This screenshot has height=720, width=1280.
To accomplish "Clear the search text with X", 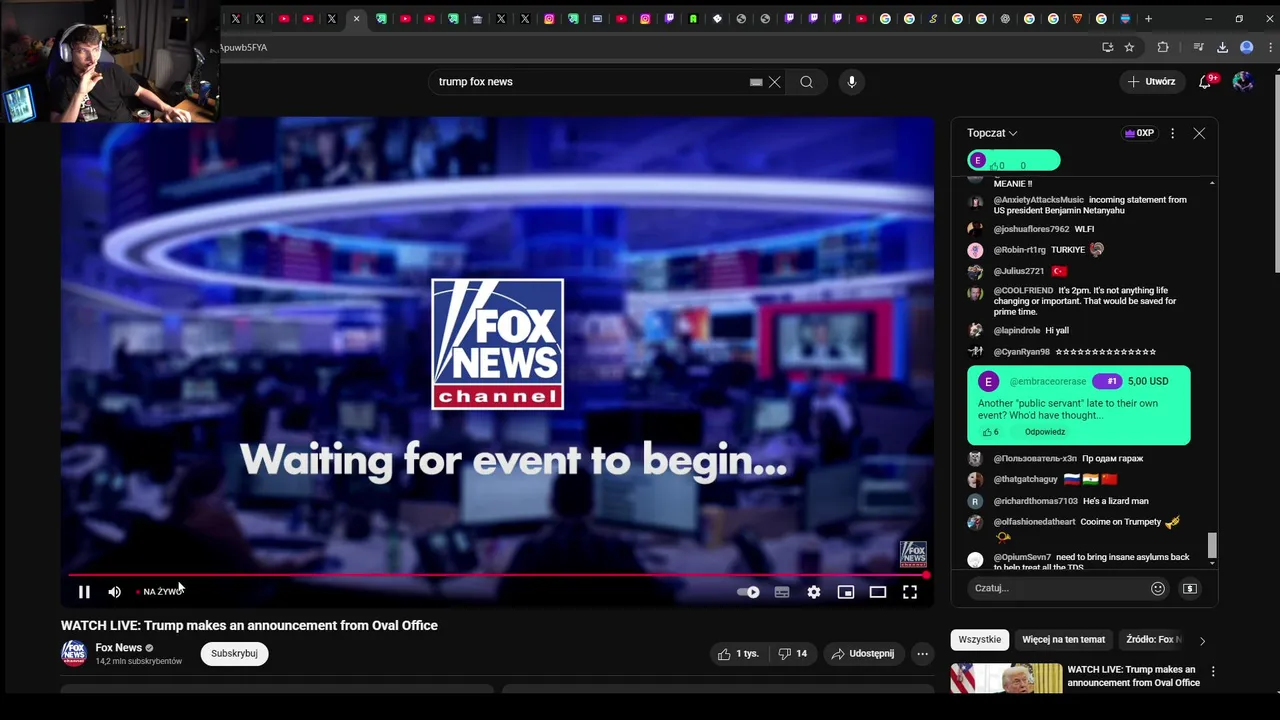I will click(774, 82).
